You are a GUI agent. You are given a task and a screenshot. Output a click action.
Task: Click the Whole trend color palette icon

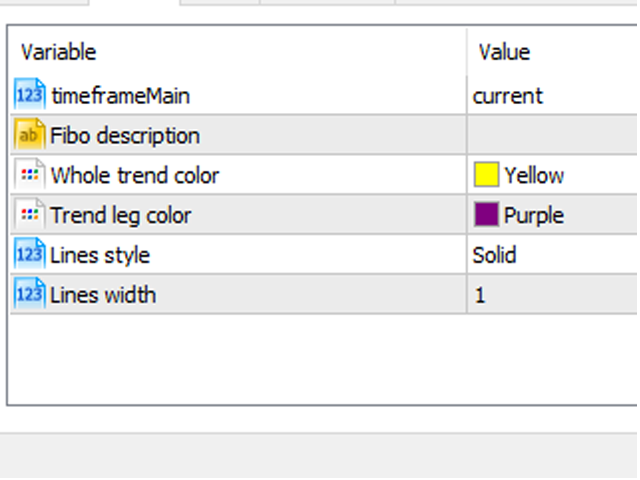pyautogui.click(x=29, y=175)
